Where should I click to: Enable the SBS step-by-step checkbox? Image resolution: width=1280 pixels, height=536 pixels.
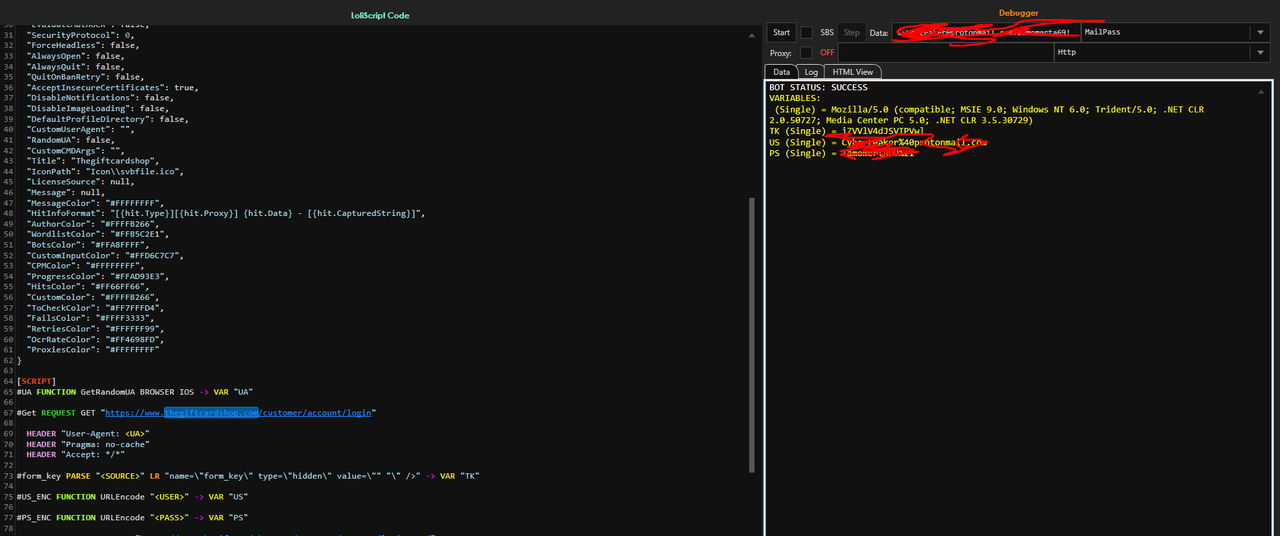[806, 33]
